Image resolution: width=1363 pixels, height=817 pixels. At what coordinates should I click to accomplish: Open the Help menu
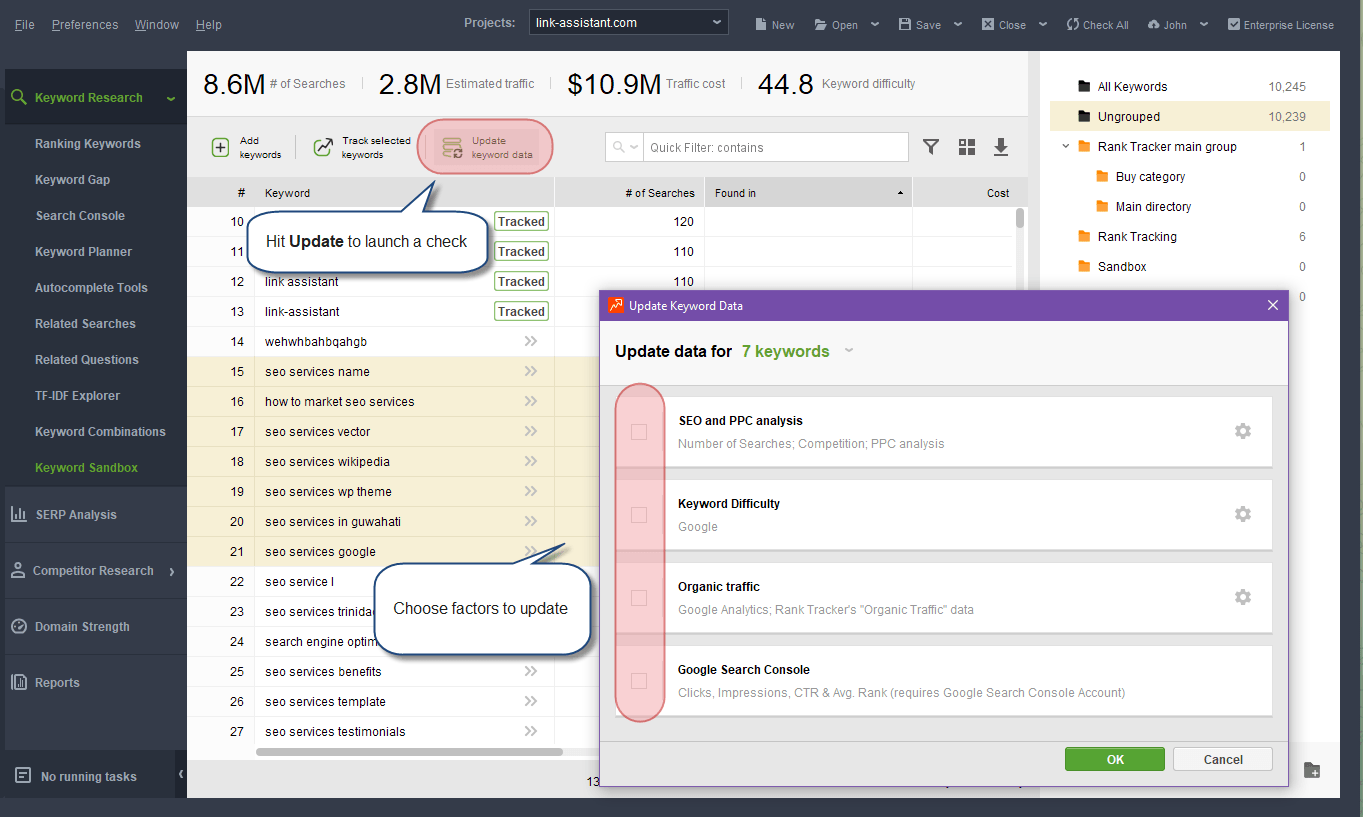point(209,24)
